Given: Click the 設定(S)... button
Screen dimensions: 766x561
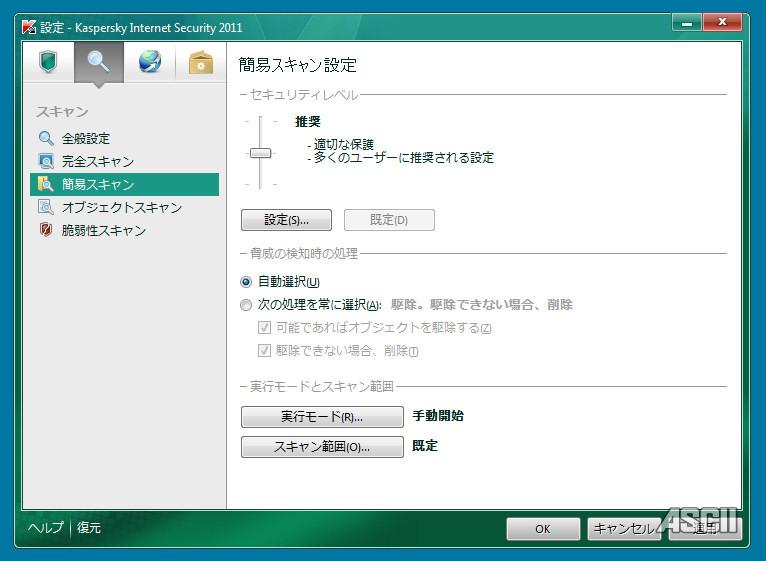Looking at the screenshot, I should click(x=286, y=220).
